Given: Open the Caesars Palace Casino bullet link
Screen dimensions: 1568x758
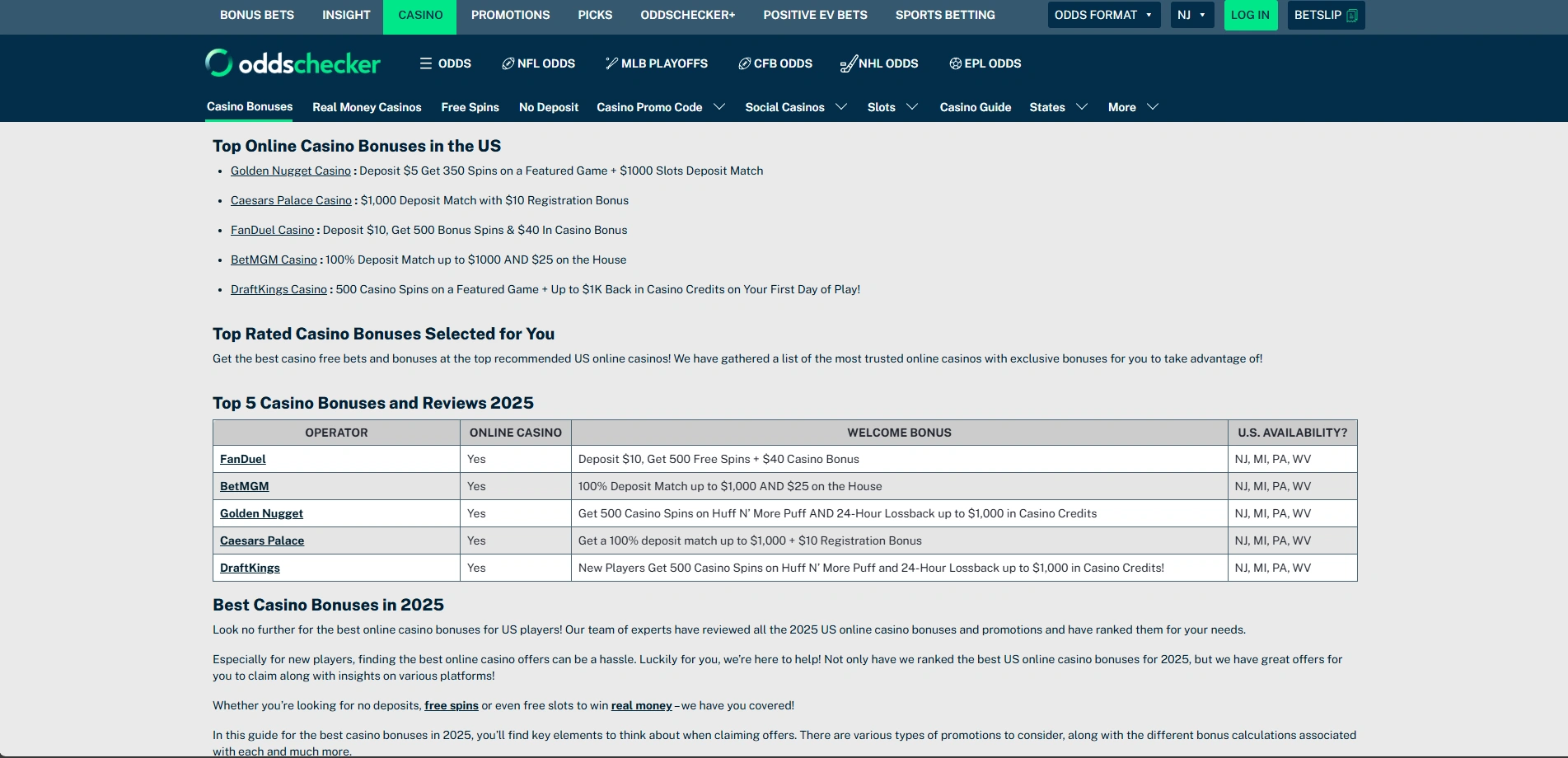Looking at the screenshot, I should [291, 200].
